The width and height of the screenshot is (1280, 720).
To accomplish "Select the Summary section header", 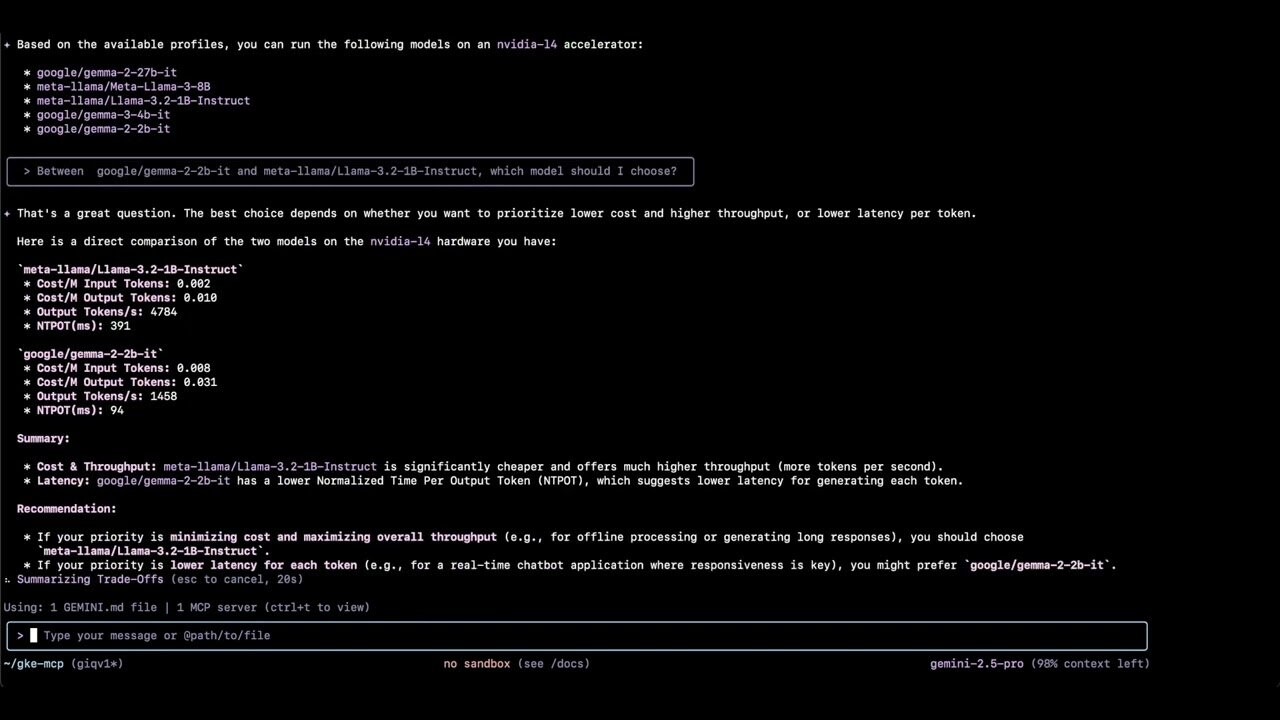I will (x=42, y=438).
